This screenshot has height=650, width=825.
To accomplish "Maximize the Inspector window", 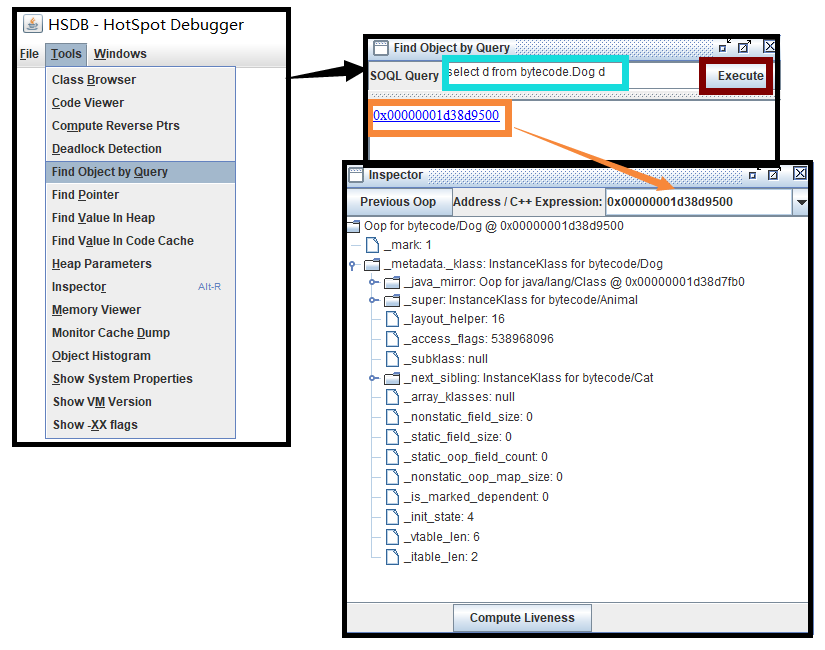I will [x=774, y=174].
